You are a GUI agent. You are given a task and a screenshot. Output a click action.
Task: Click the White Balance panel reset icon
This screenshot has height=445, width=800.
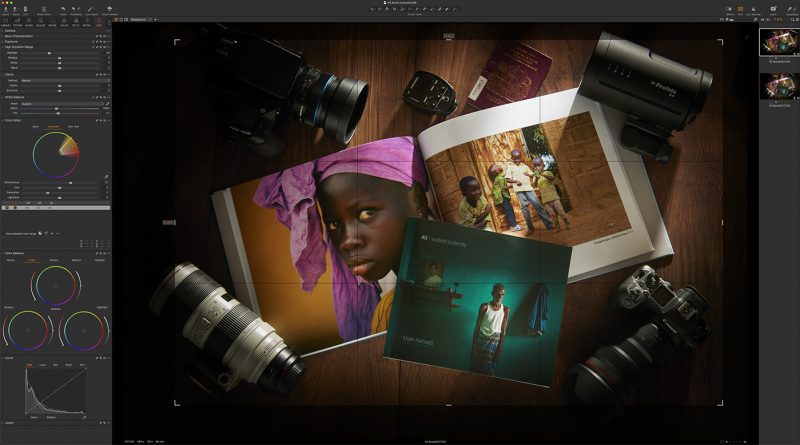point(100,96)
